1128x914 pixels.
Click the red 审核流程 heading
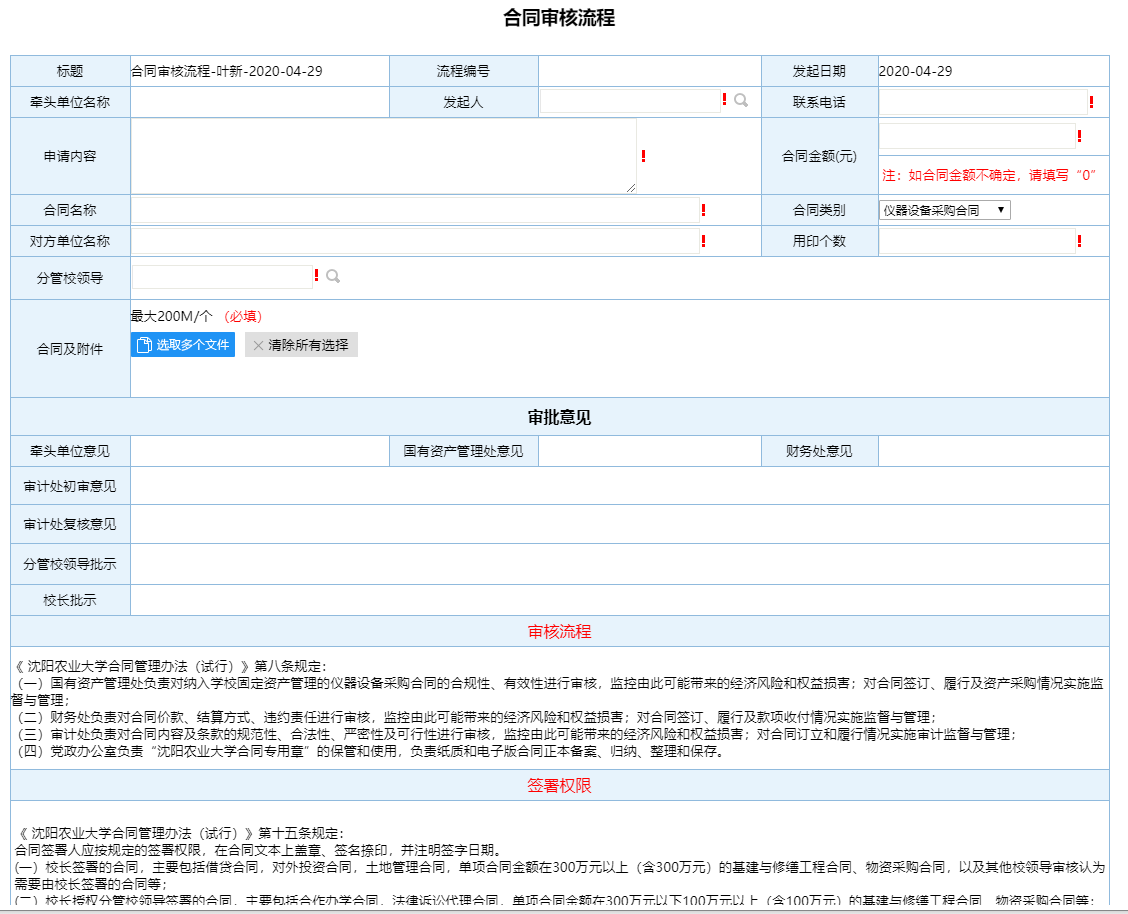coord(559,631)
